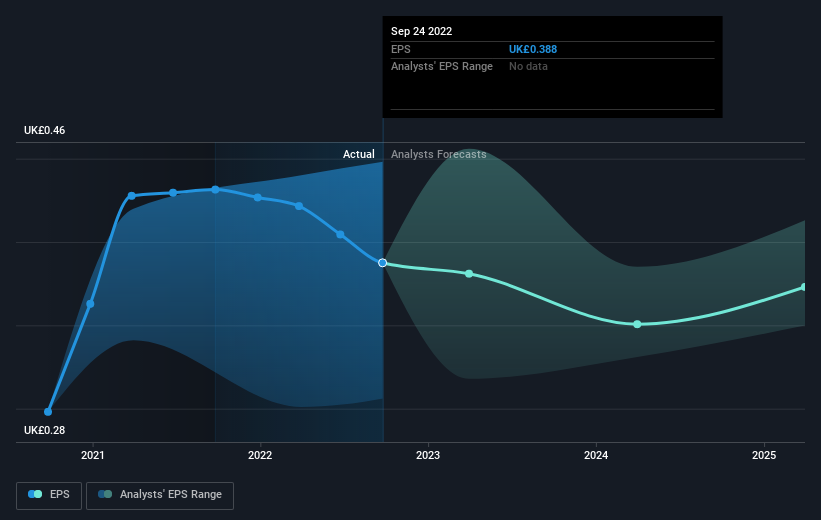The image size is (821, 520).
Task: Click the second 2021 EPS plateau point
Action: click(x=173, y=193)
